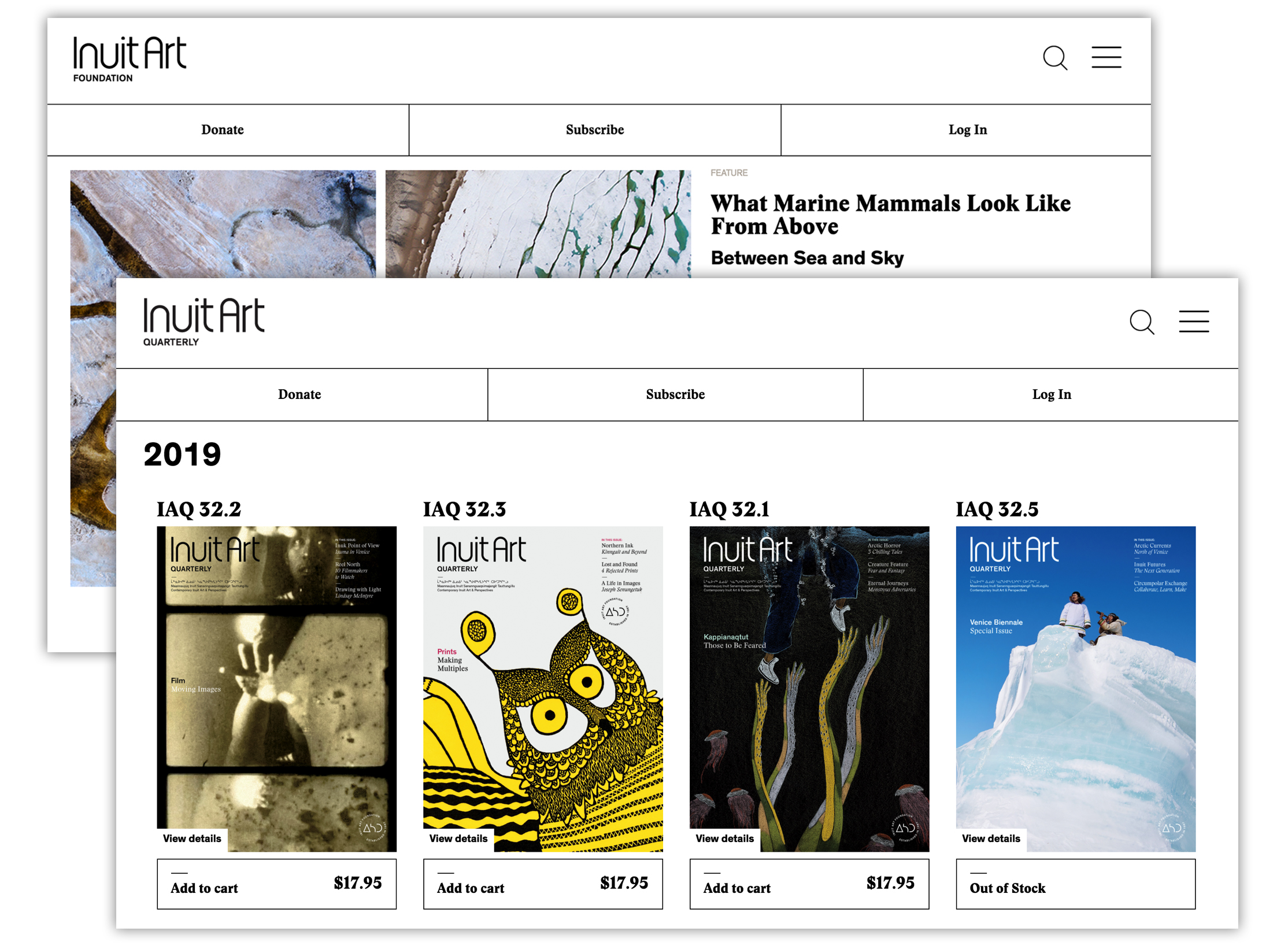Open hamburger menu in Inuit Art Foundation window
Viewport: 1288px width, 946px height.
1106,57
